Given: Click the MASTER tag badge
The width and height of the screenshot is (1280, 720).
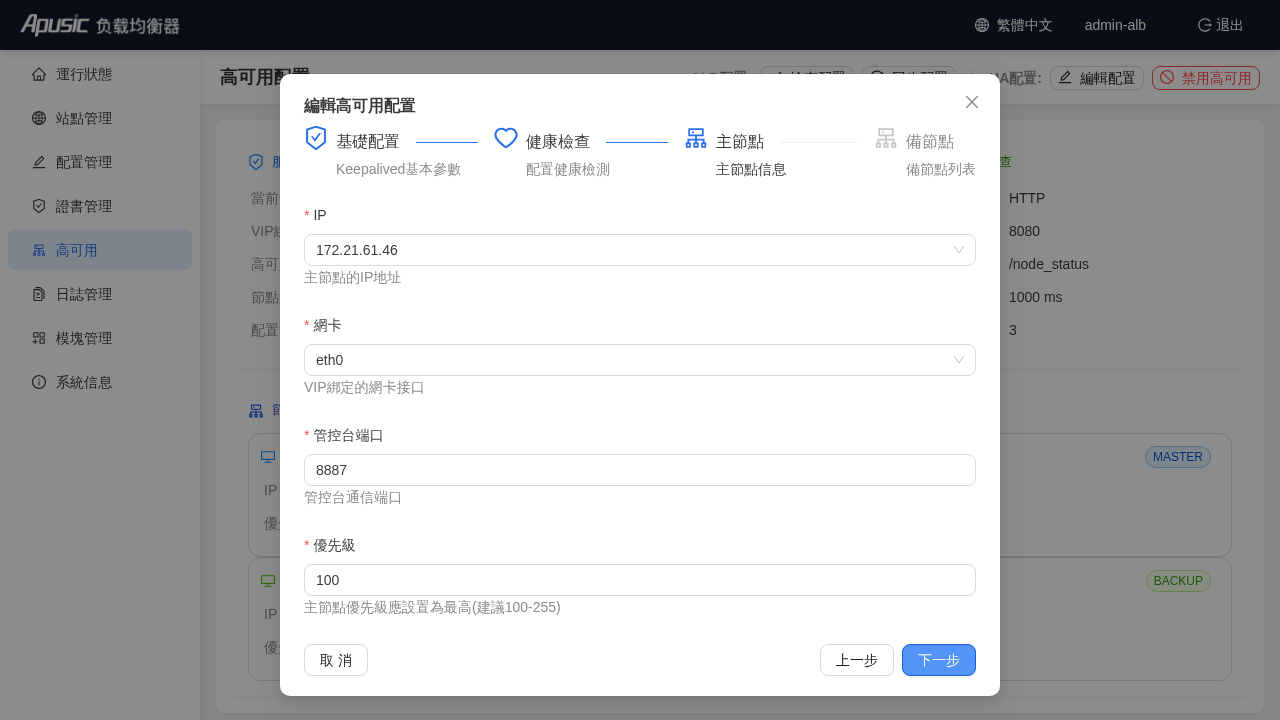Looking at the screenshot, I should tap(1178, 457).
